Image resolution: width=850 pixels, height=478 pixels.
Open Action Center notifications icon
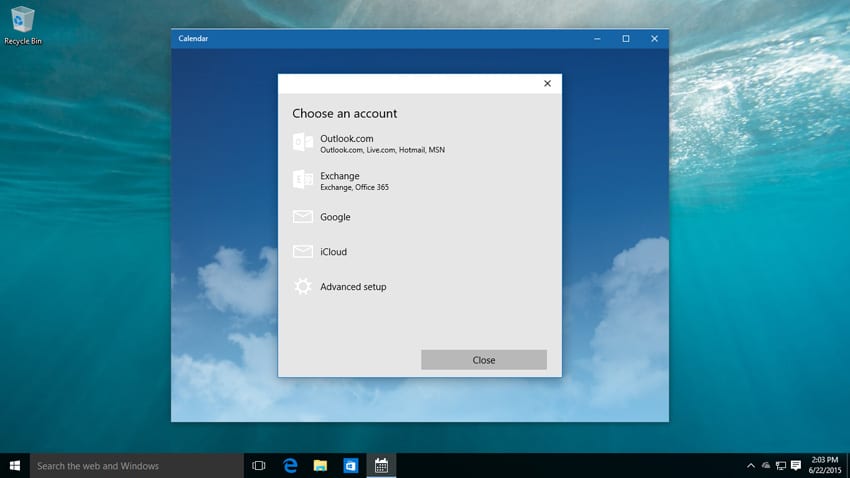[x=796, y=466]
